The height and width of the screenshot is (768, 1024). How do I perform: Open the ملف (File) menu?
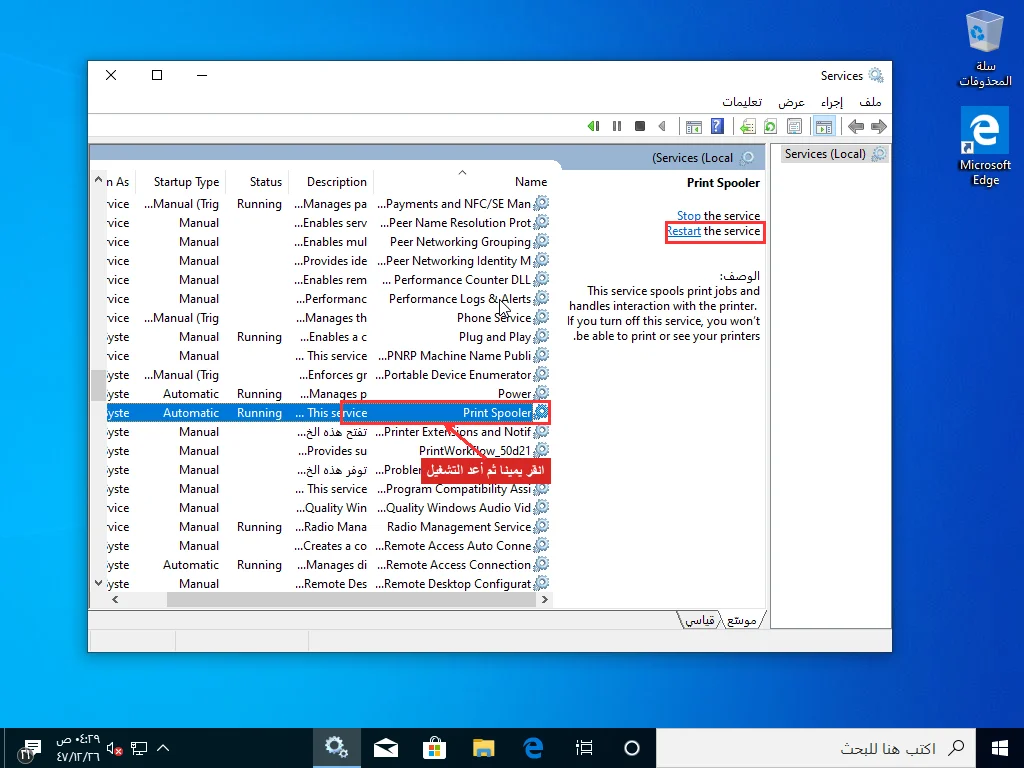[x=870, y=102]
